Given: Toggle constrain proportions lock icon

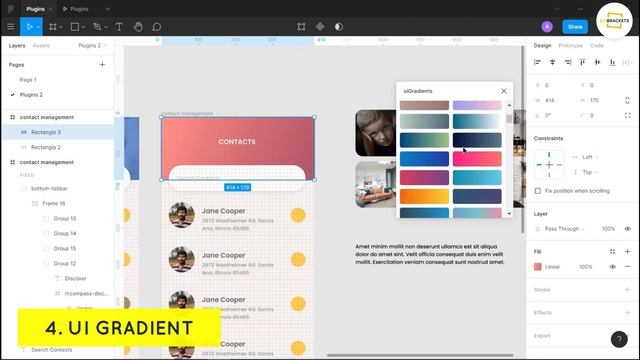Looking at the screenshot, I should click(627, 100).
